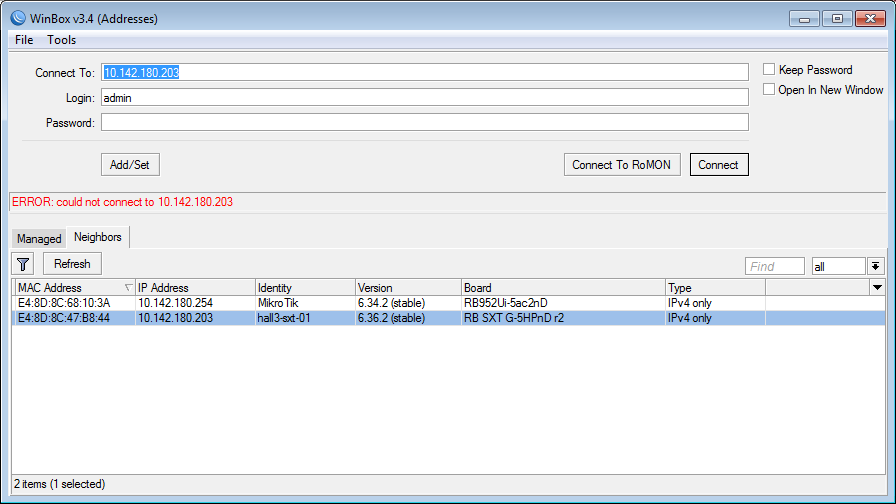
Task: Select the Neighbors tab
Action: point(98,237)
